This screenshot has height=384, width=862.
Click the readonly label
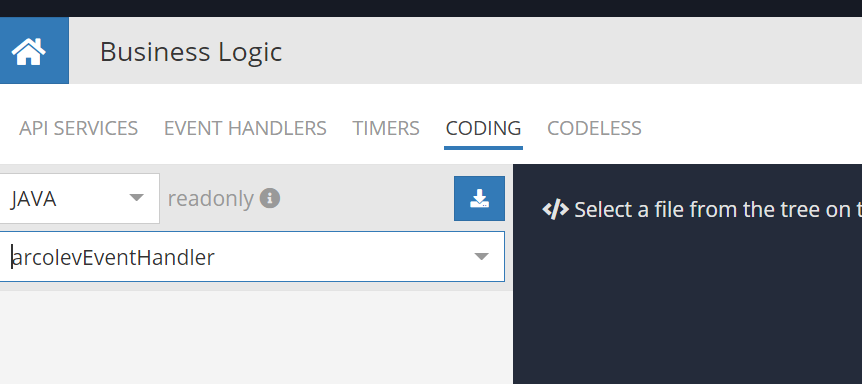click(211, 199)
